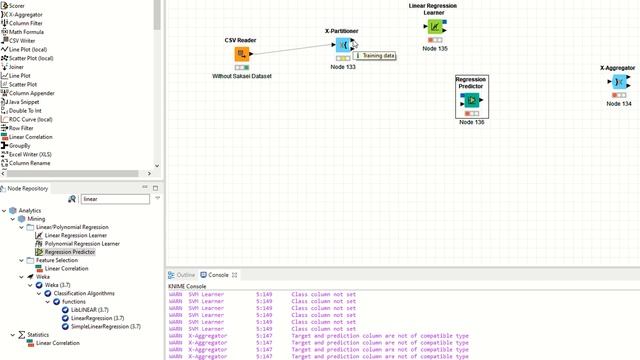This screenshot has height=360, width=640.
Task: Maximize the Node Repository panel
Action: pyautogui.click(x=156, y=188)
